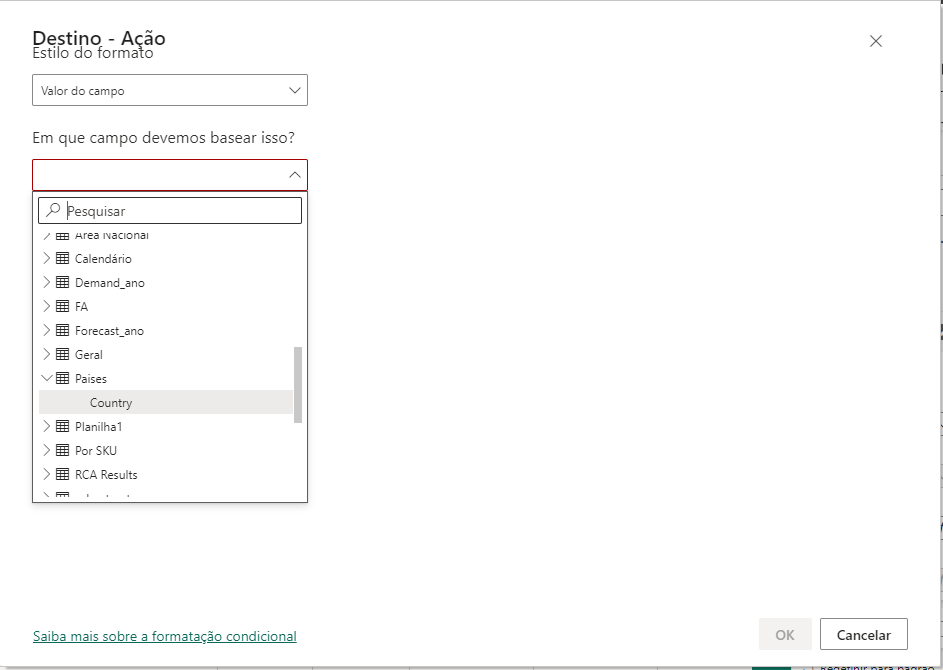Click the Forecast_ano label
The height and width of the screenshot is (670, 943).
(x=109, y=331)
